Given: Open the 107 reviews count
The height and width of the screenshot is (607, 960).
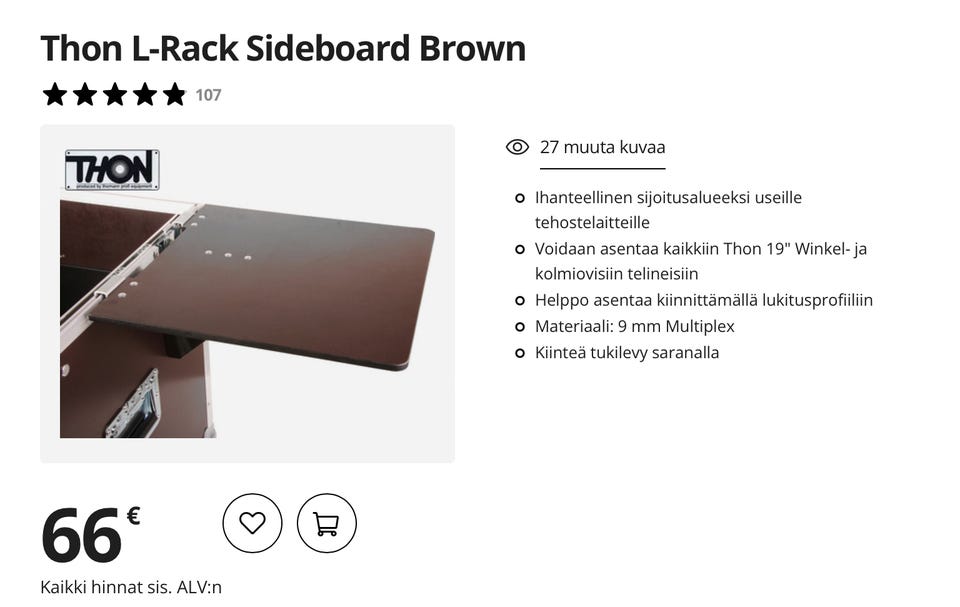Looking at the screenshot, I should click(208, 96).
